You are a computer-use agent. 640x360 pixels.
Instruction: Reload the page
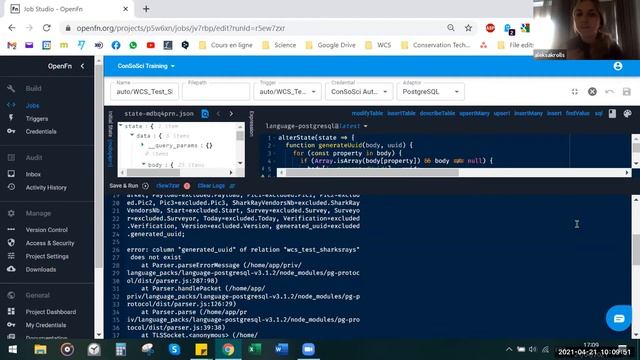[x=47, y=28]
